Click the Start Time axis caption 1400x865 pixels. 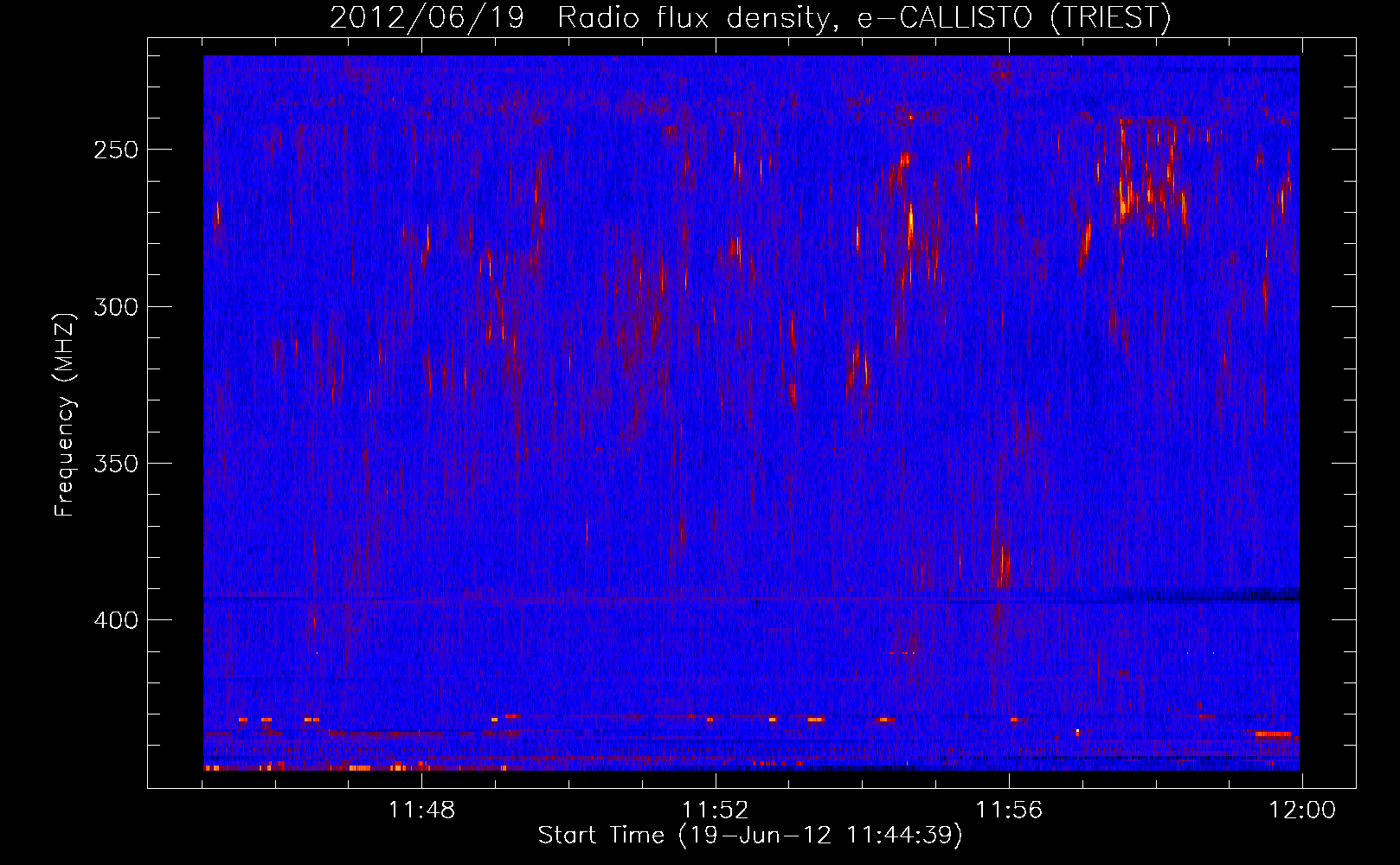pos(750,836)
